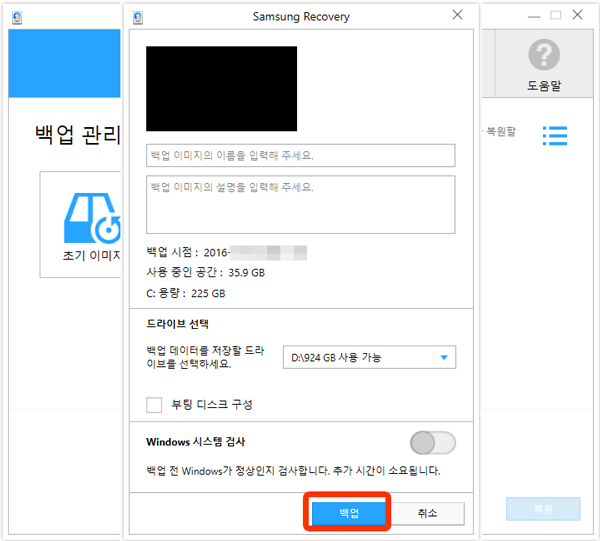Viewport: 600px width, 541px height.
Task: Click the 복원 button in main window
Action: coord(543,509)
